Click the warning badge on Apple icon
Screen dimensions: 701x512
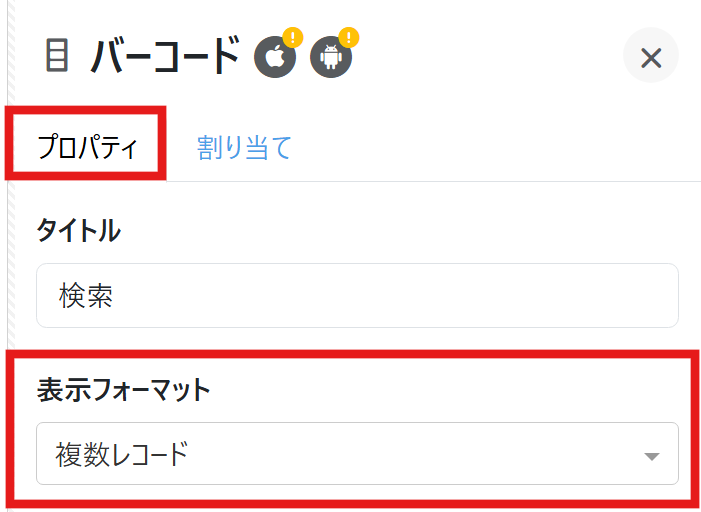[293, 38]
